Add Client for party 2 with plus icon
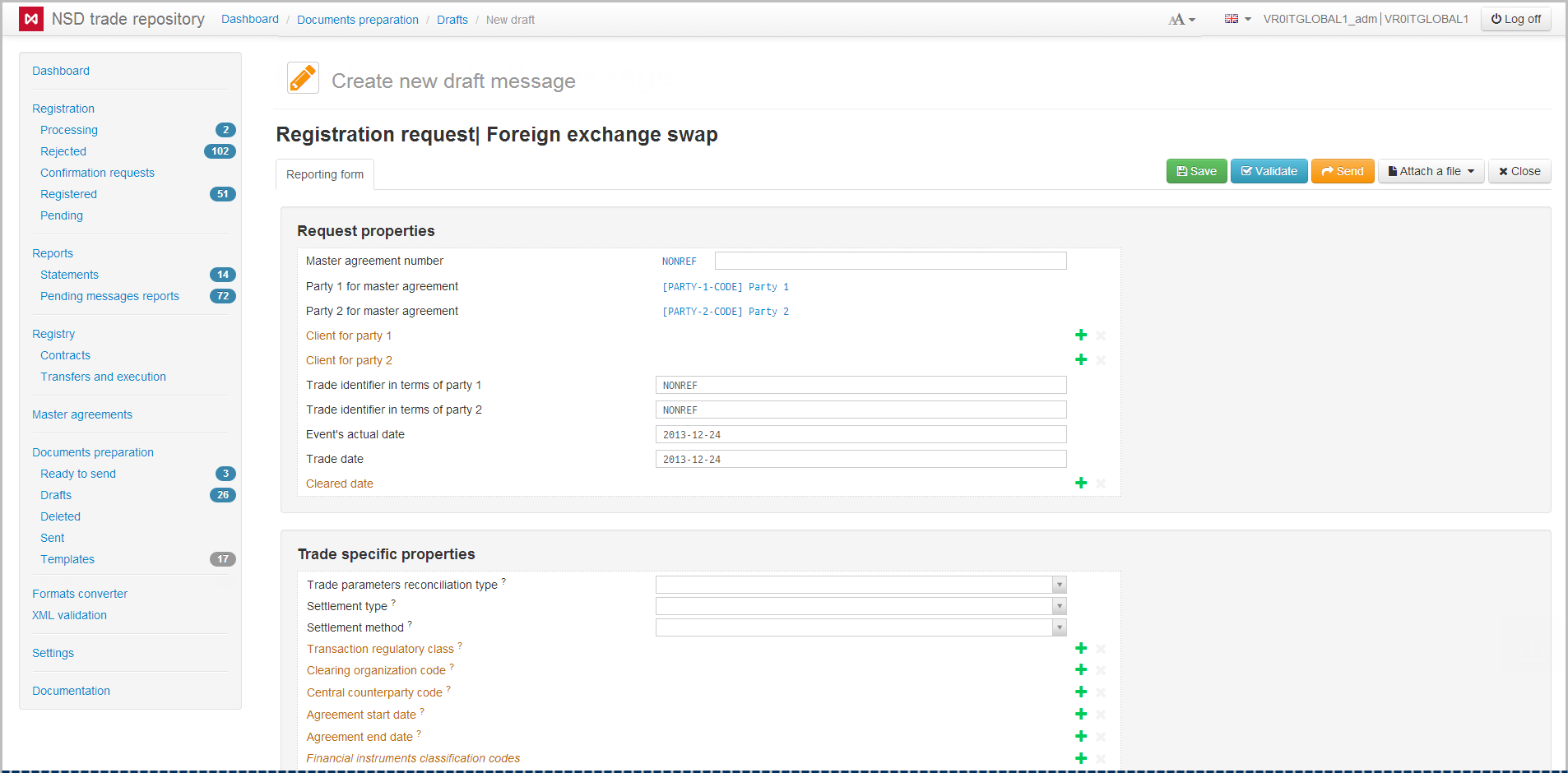This screenshot has width=1568, height=773. point(1081,360)
